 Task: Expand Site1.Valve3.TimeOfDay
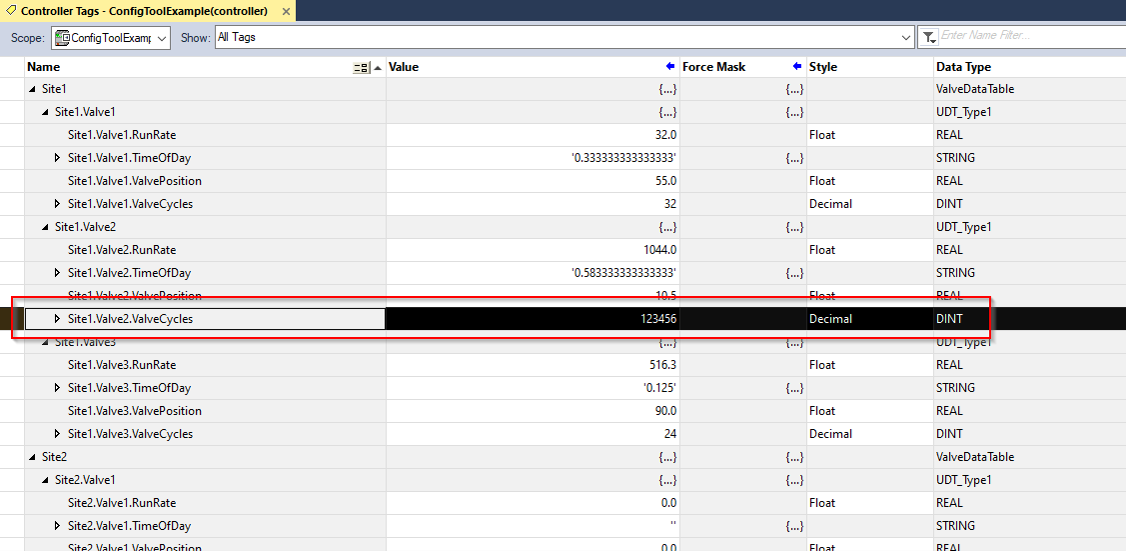pyautogui.click(x=57, y=387)
